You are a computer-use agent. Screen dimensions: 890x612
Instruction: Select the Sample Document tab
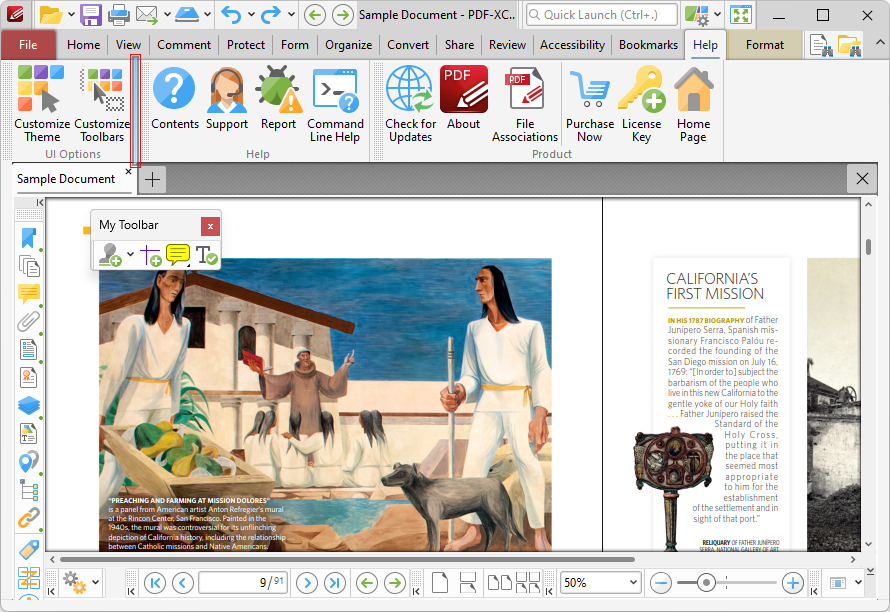pos(66,179)
